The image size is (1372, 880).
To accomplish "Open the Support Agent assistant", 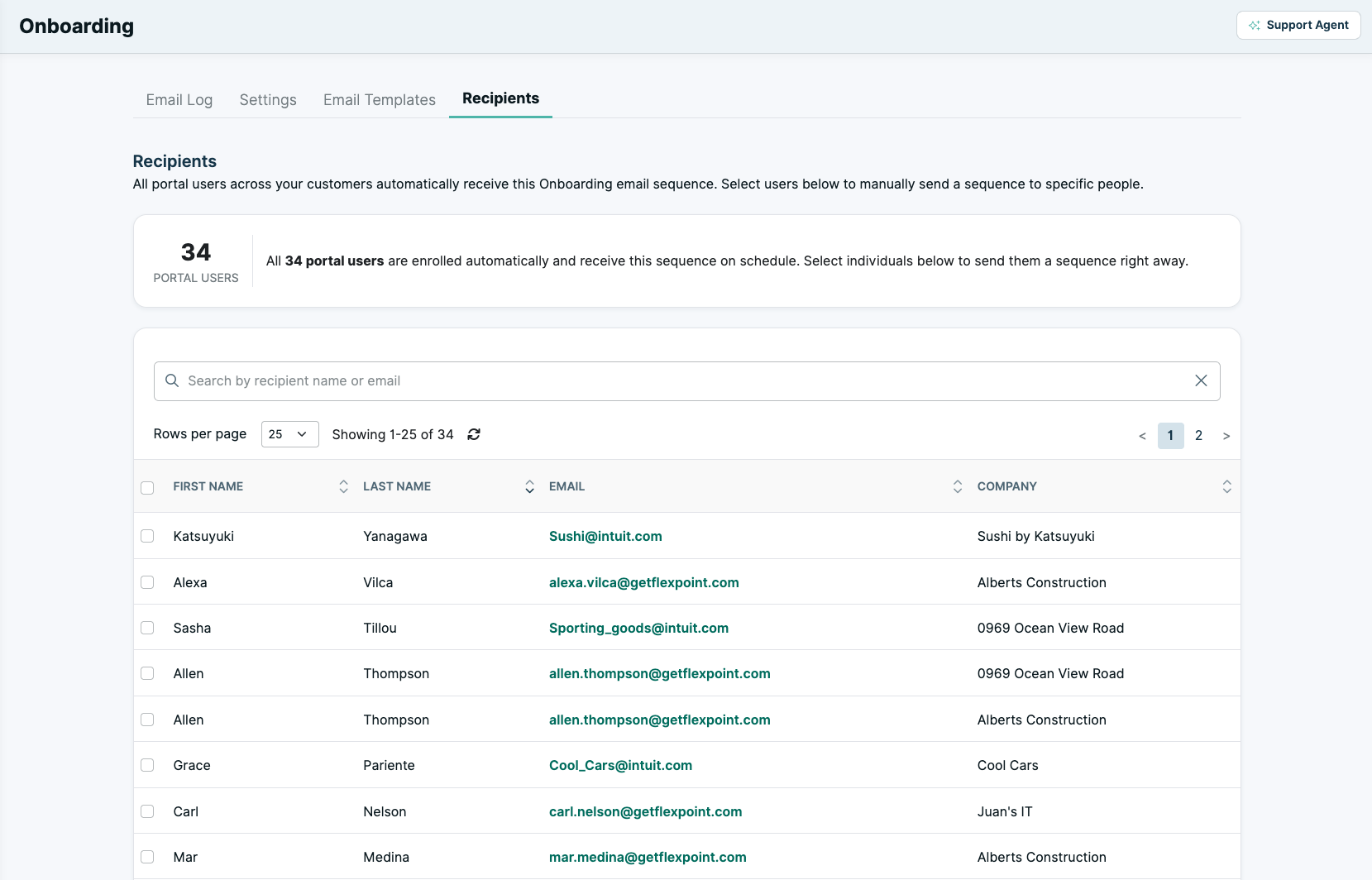I will point(1298,25).
